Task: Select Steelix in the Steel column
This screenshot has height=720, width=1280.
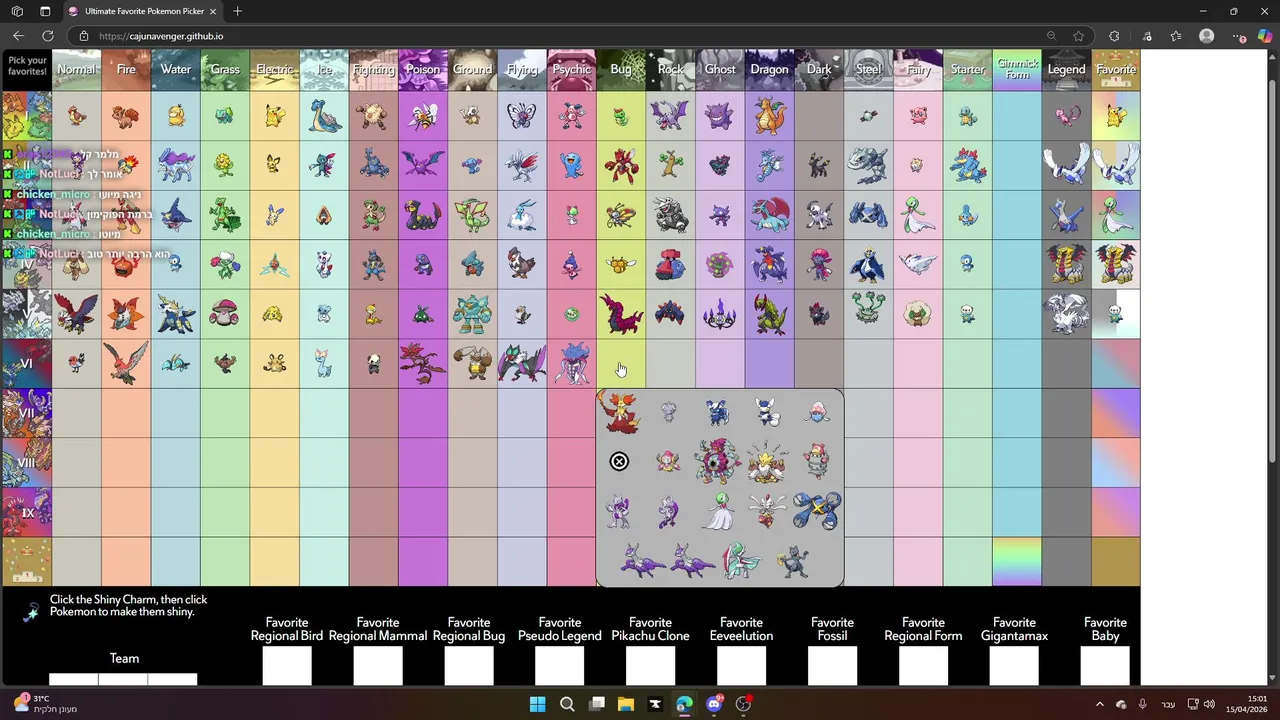Action: 868,165
